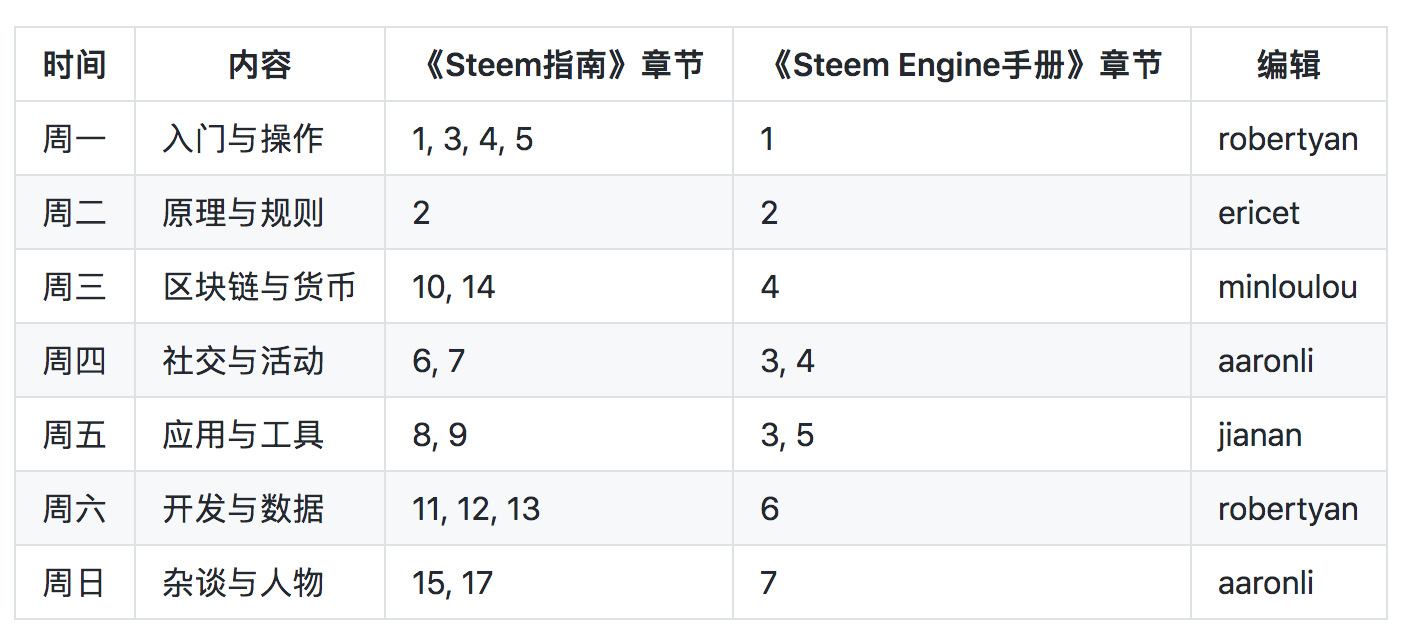Click the 《Steem指南》章节 column header
Screen dimensions: 1406x634
click(x=558, y=66)
